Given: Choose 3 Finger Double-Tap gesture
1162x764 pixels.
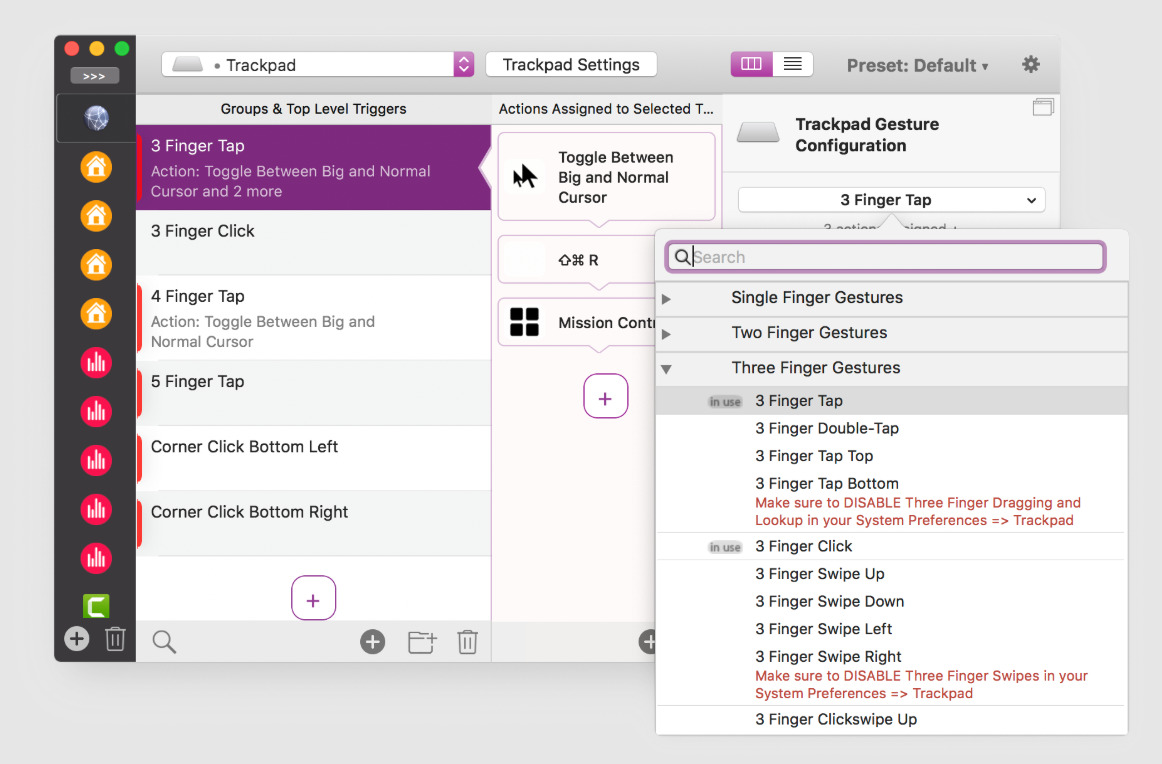Looking at the screenshot, I should point(826,428).
